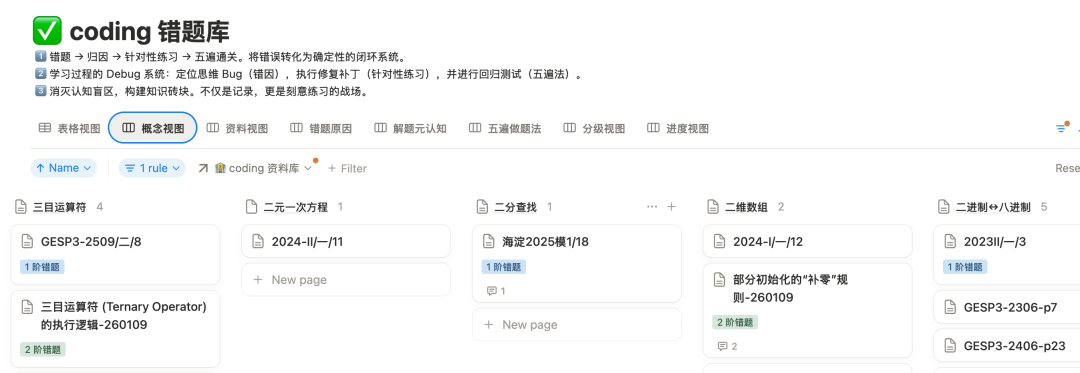Click 1 阶错题 tag on GESP3-2509/二/8
This screenshot has width=1080, height=373.
pyautogui.click(x=43, y=266)
